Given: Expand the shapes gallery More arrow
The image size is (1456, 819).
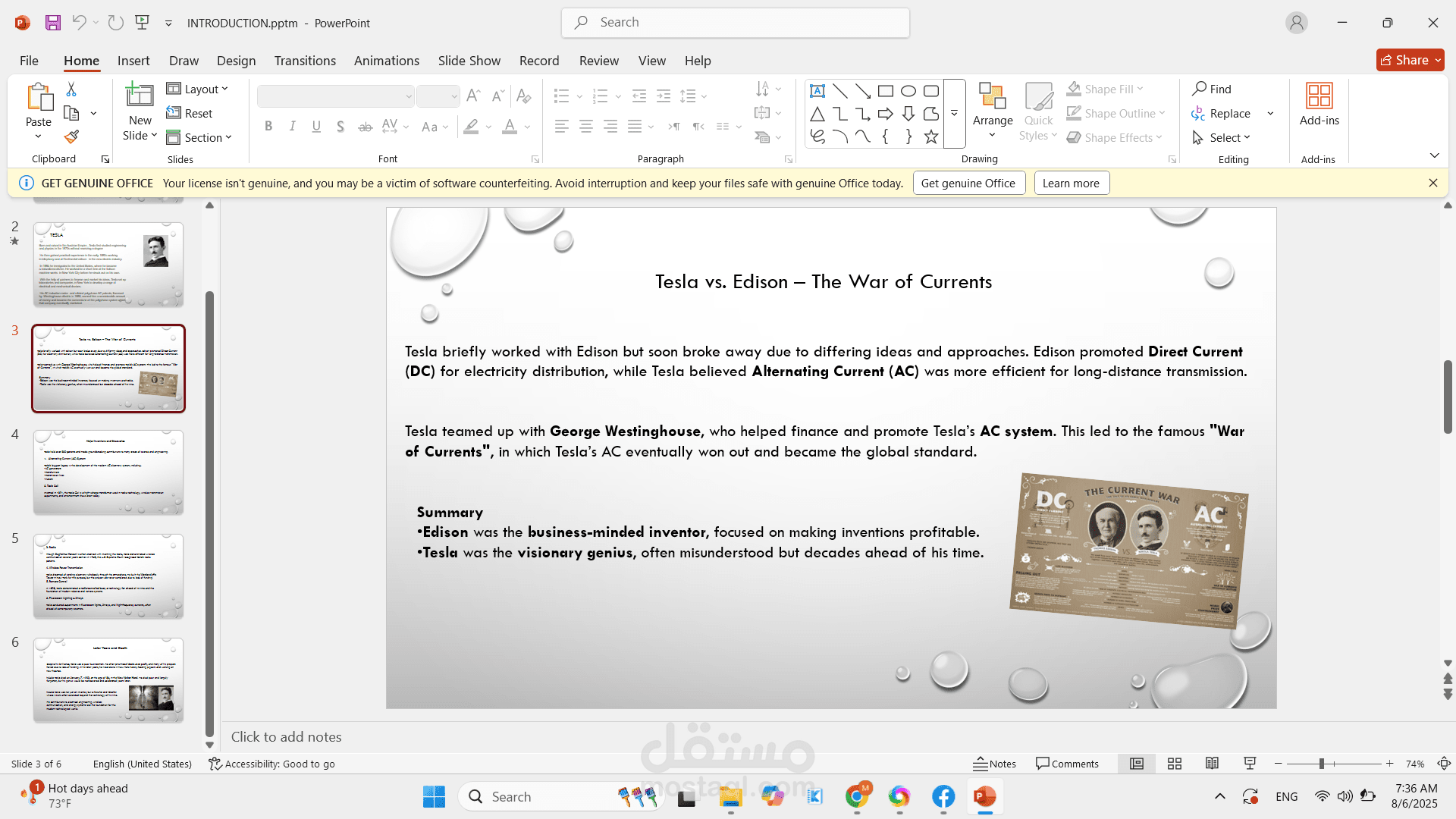Looking at the screenshot, I should click(x=954, y=114).
